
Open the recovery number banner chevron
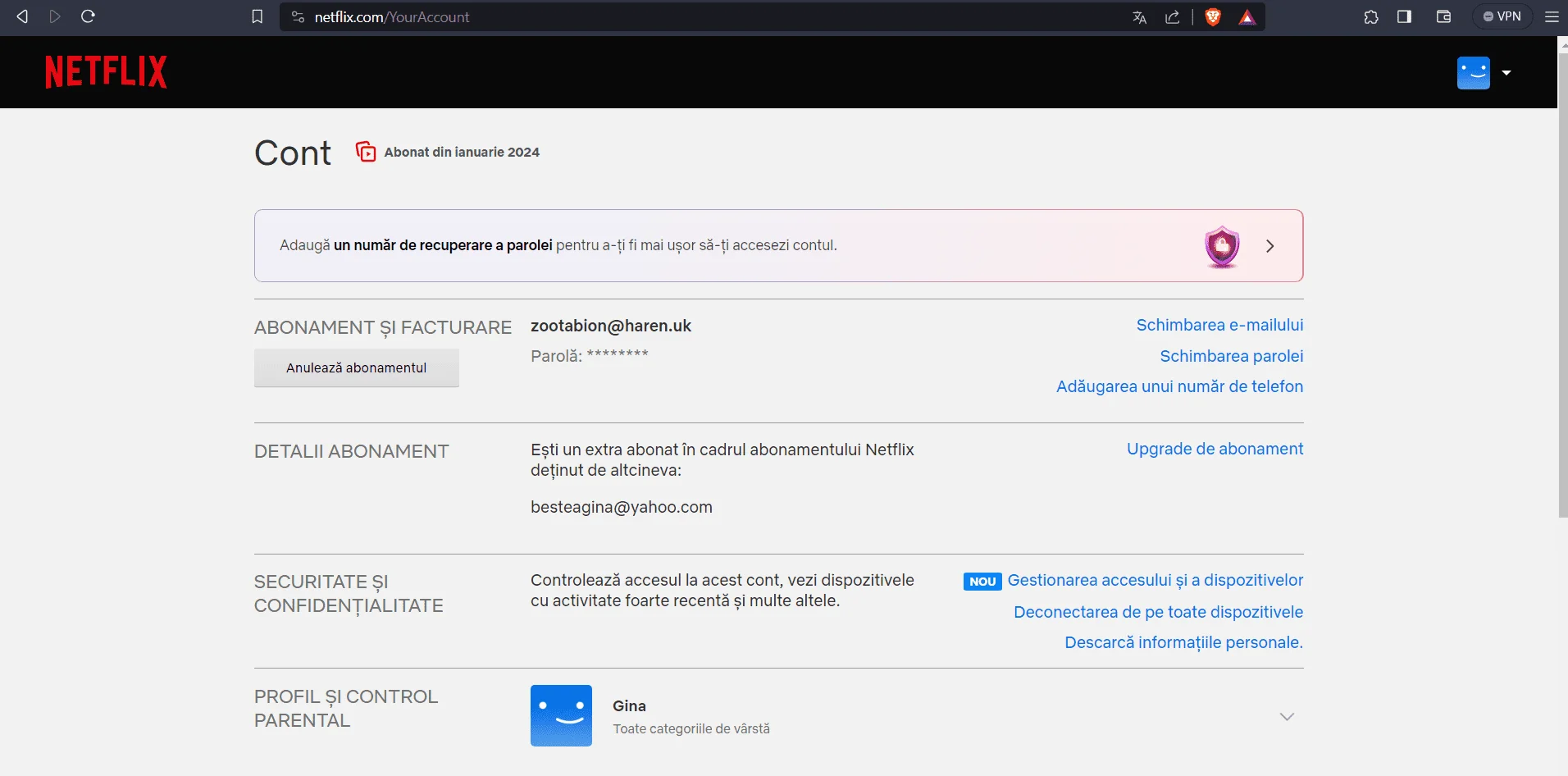1269,246
